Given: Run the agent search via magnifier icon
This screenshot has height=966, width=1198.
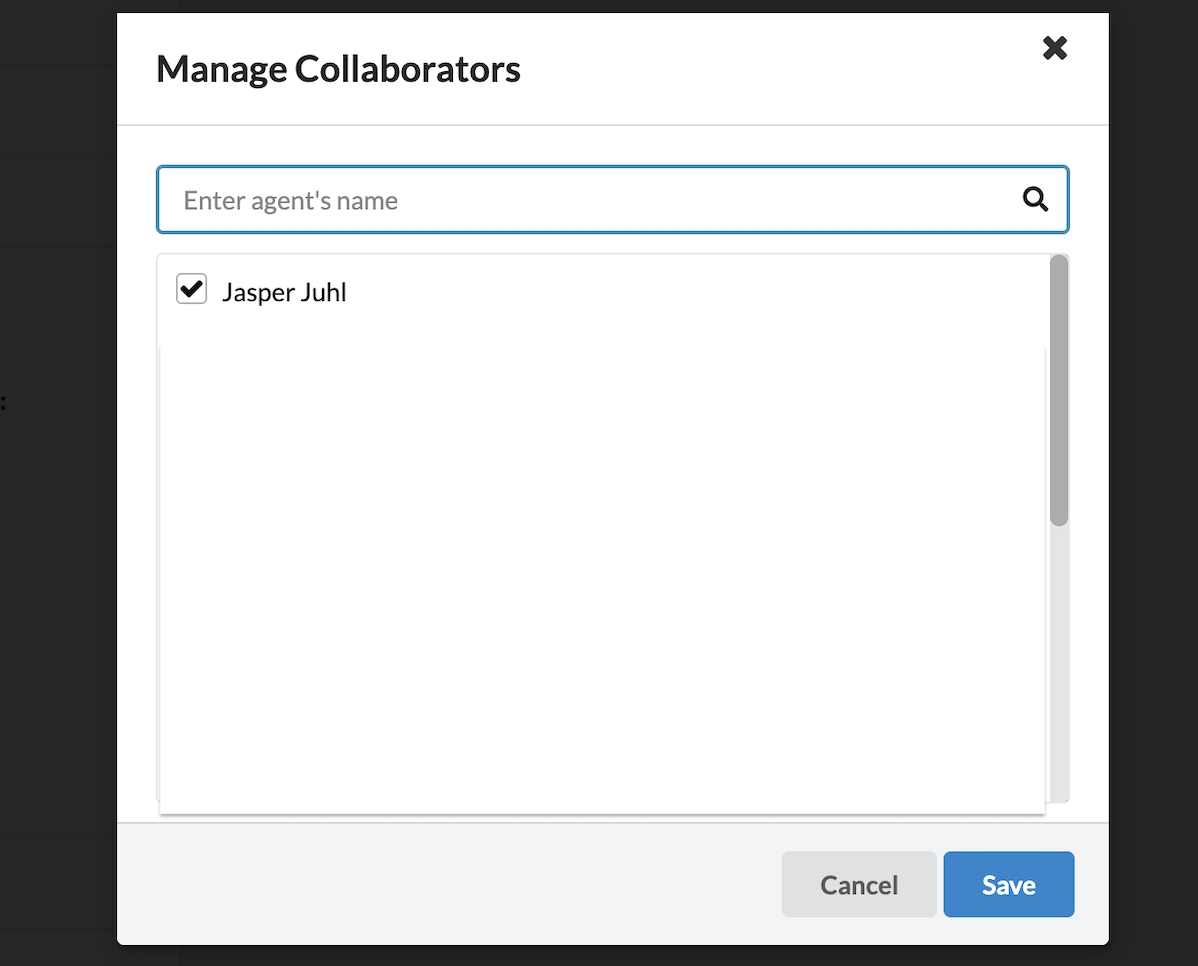Looking at the screenshot, I should [x=1036, y=200].
